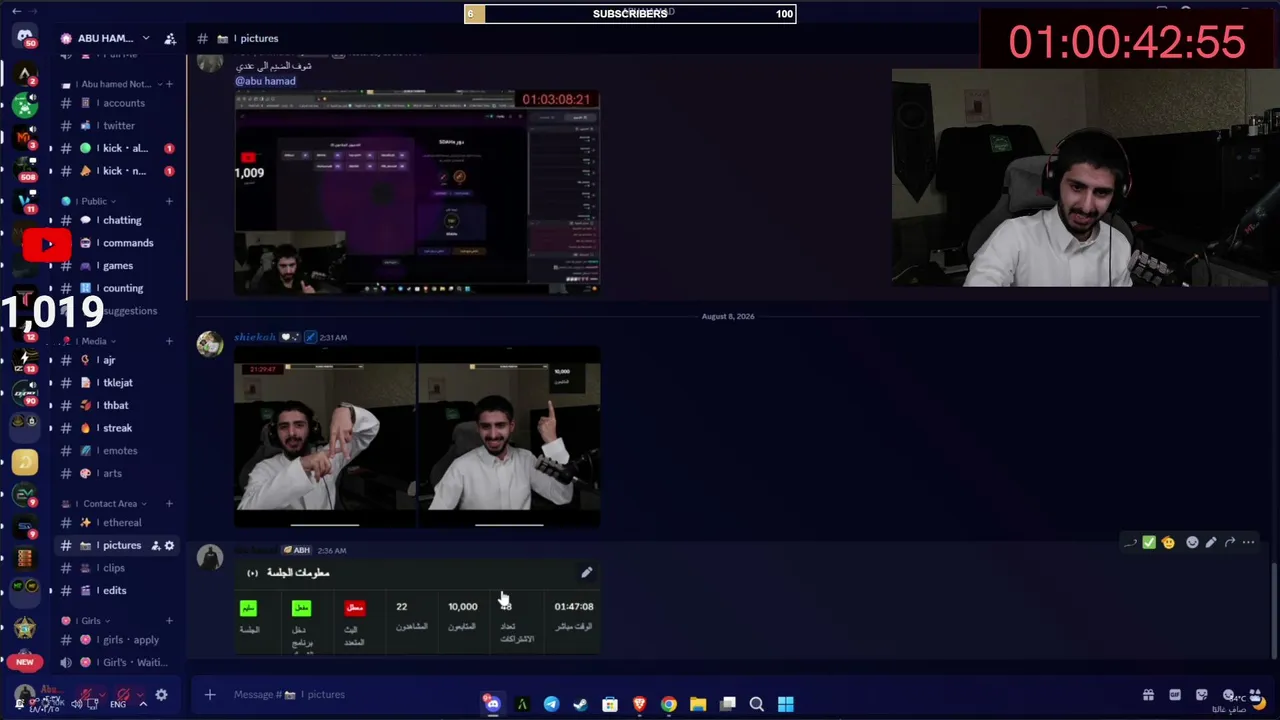The width and height of the screenshot is (1280, 720).
Task: Open the ABH message author avatar
Action: [x=210, y=557]
